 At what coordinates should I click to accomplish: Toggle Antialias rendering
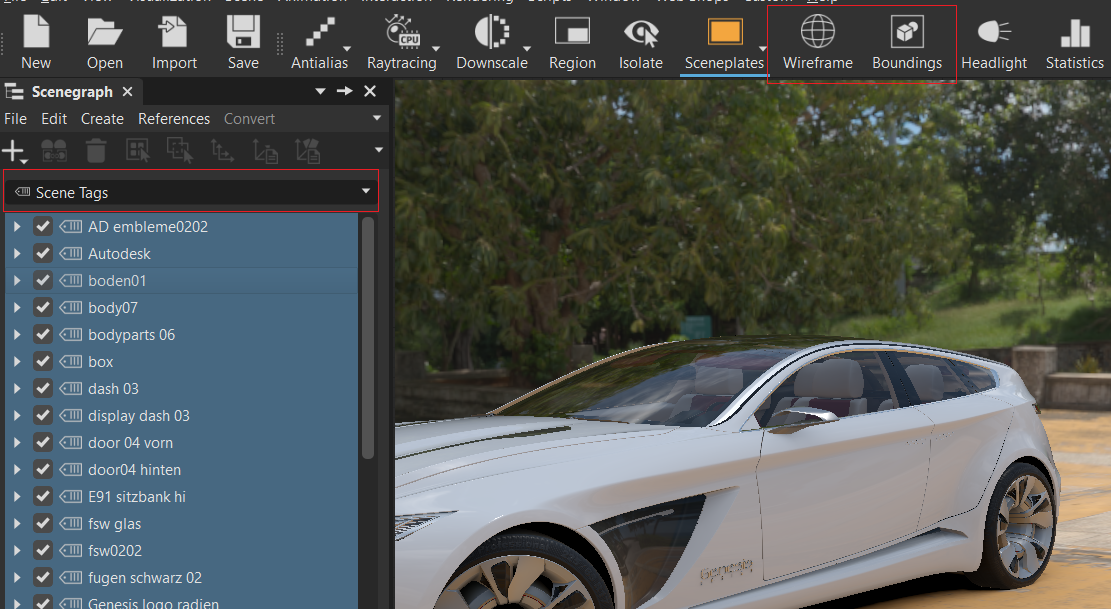(x=316, y=40)
